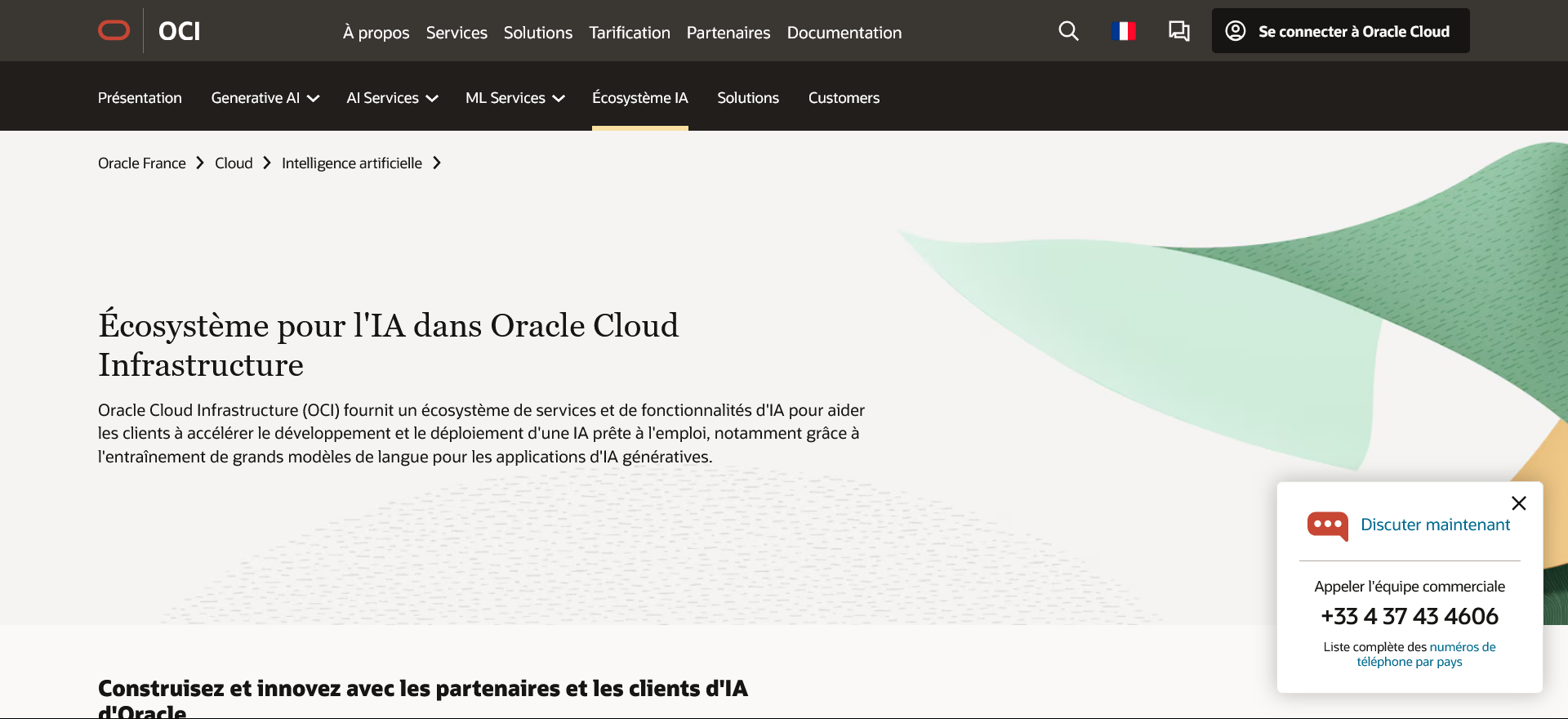This screenshot has width=1568, height=719.
Task: Expand the ML Services dropdown
Action: click(x=514, y=98)
